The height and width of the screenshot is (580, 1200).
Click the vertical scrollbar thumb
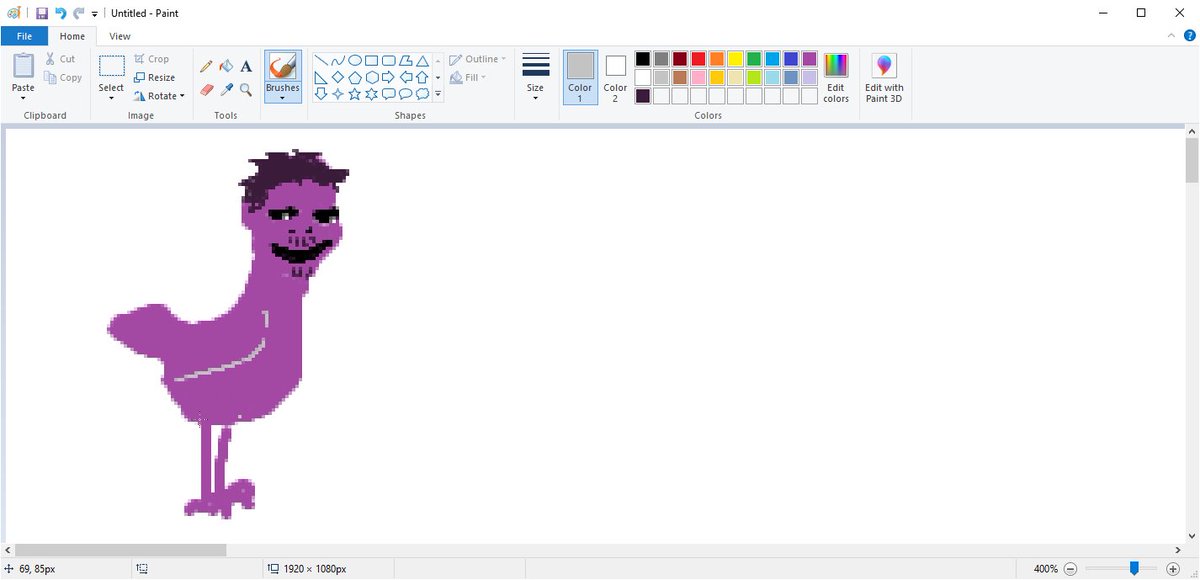1191,161
